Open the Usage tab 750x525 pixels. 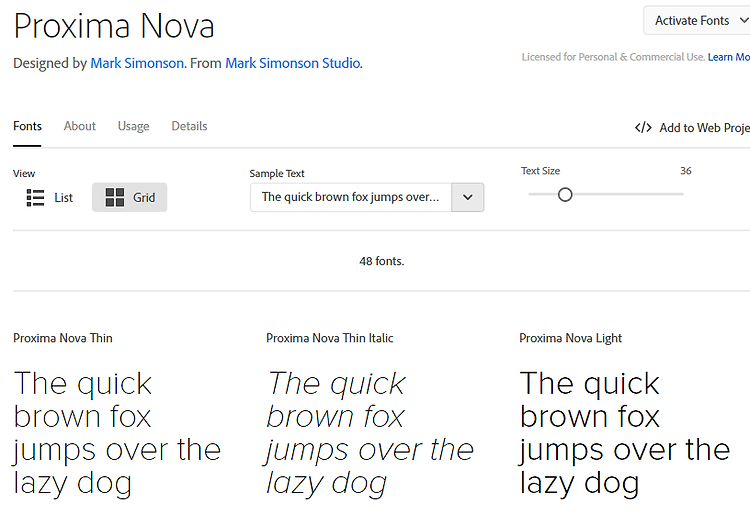coord(133,126)
